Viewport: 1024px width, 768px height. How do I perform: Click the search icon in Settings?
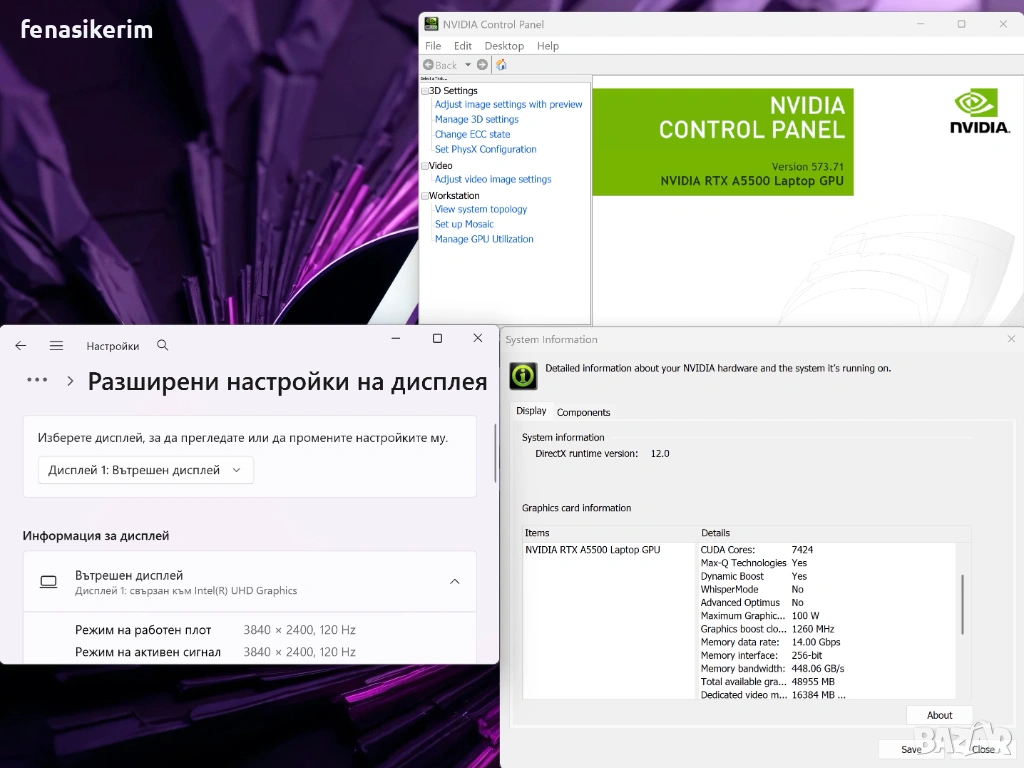(x=163, y=346)
